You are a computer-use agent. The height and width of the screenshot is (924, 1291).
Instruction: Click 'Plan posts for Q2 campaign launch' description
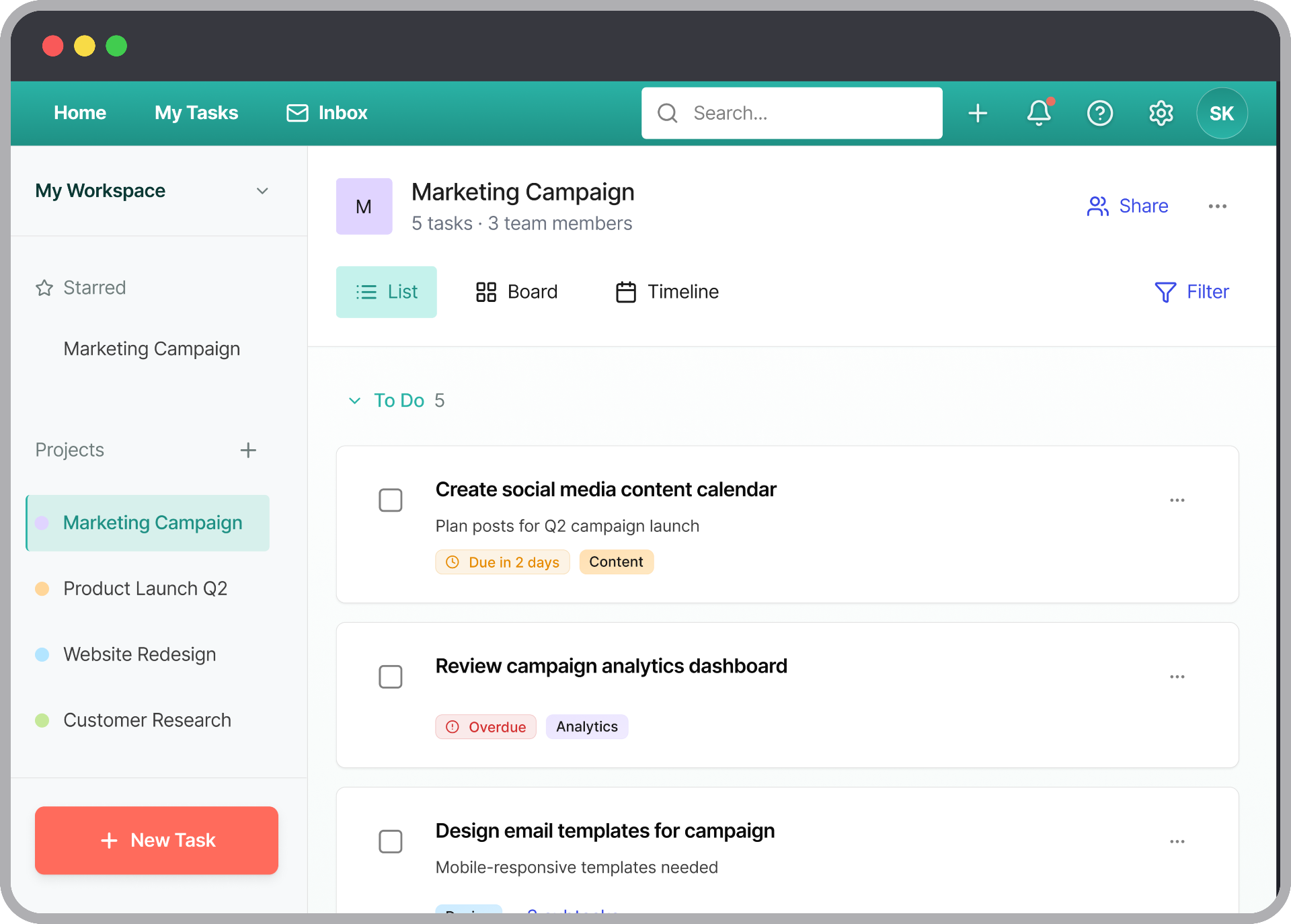point(568,526)
